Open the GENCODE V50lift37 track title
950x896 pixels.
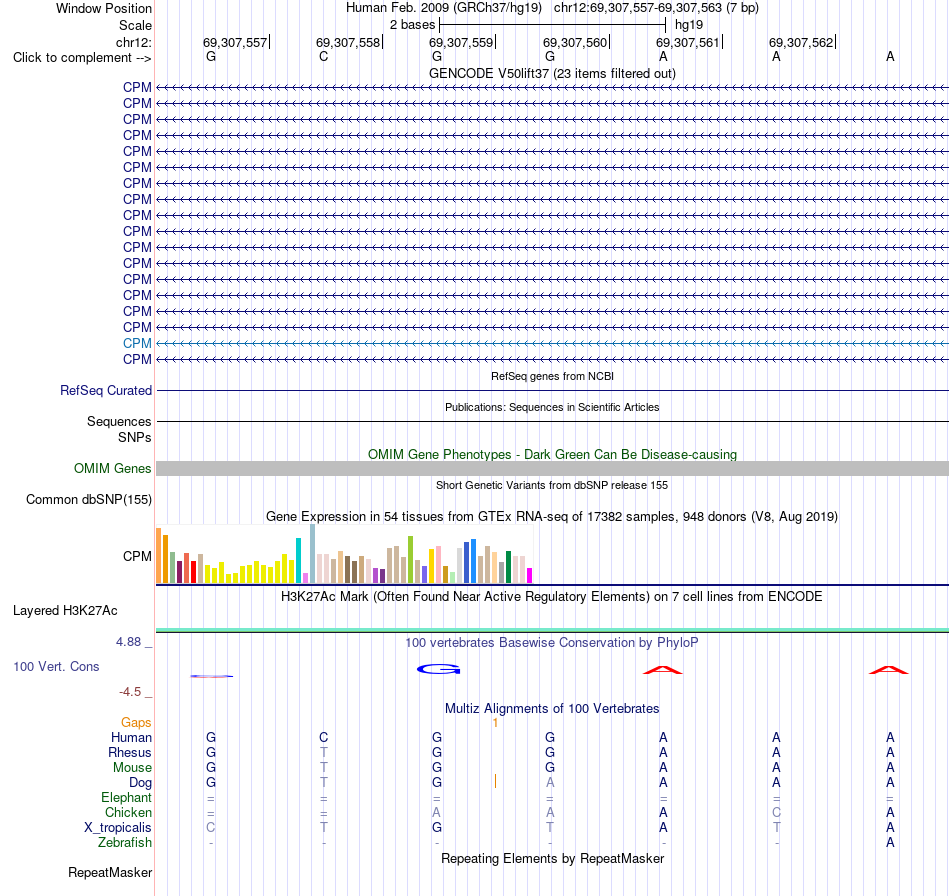[552, 73]
